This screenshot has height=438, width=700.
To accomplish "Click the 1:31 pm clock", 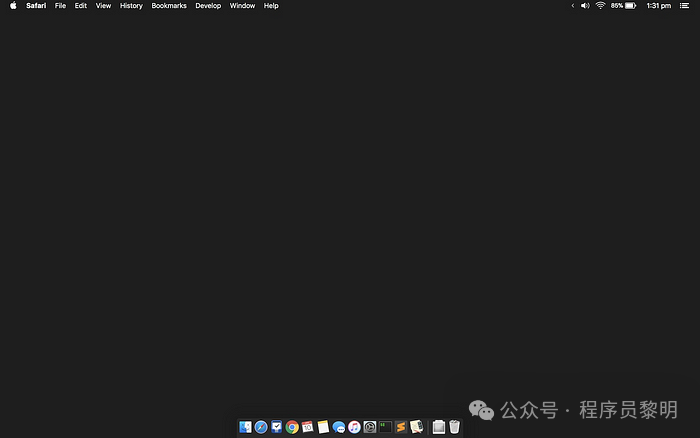I will [658, 6].
